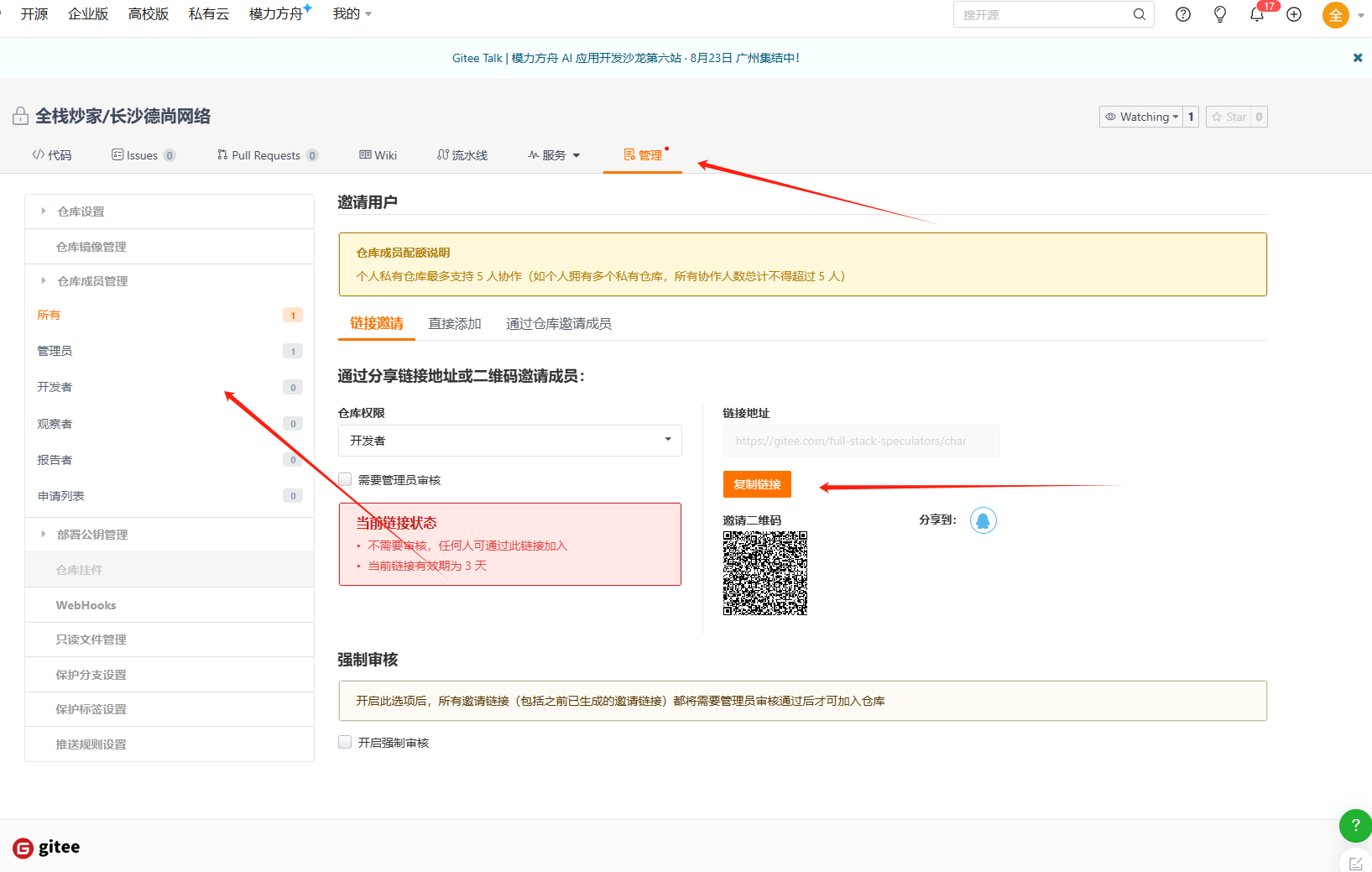Open the Pull Requests tab

[266, 155]
